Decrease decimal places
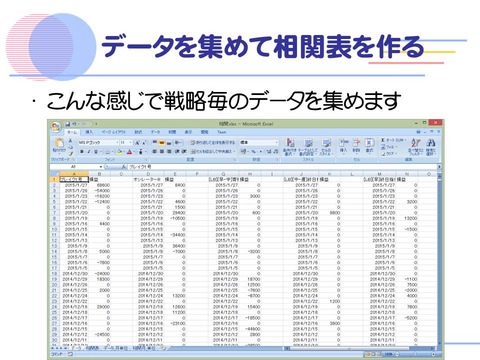480x360 pixels. pyautogui.click(x=276, y=152)
